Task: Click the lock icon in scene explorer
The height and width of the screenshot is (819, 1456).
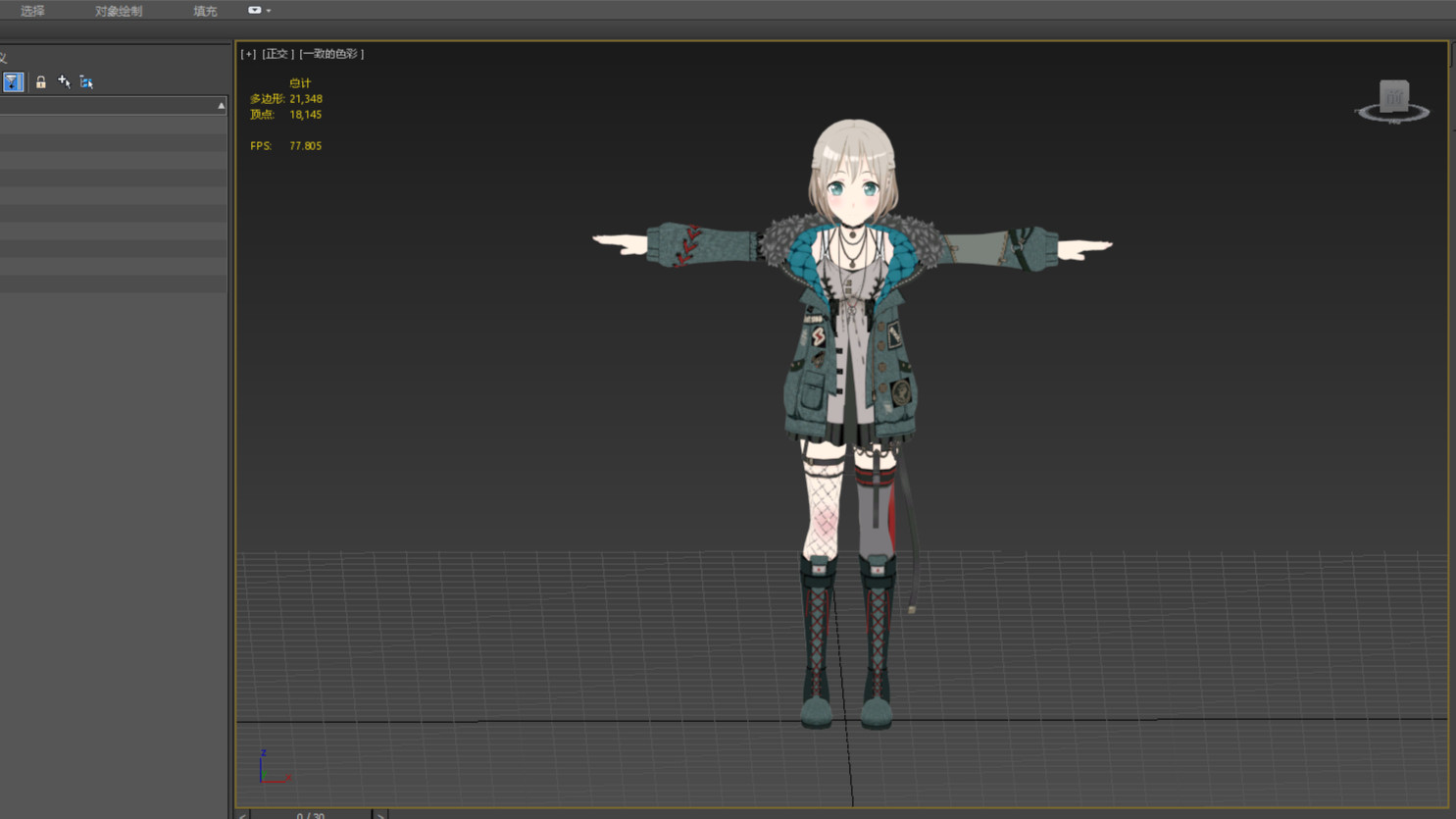Action: (40, 82)
